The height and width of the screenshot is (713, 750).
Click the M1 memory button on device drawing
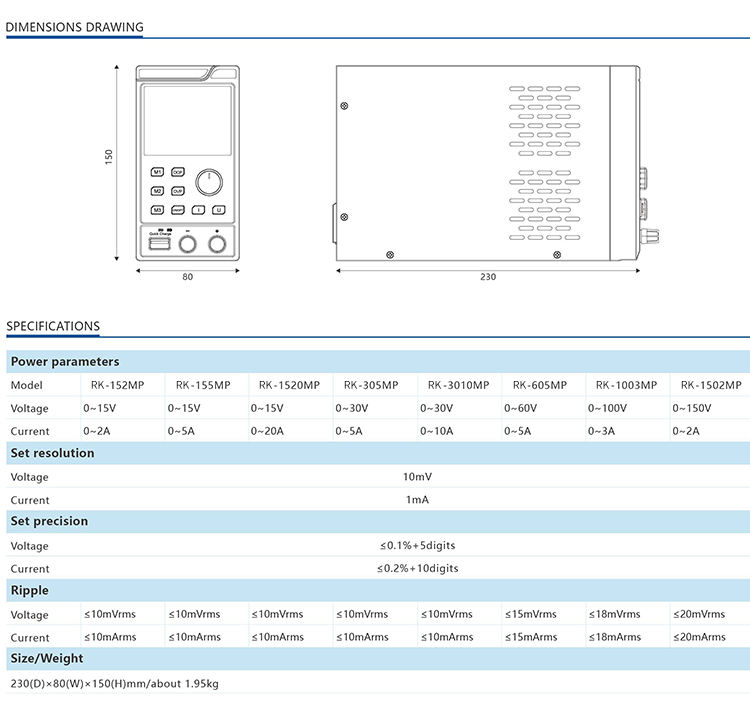[157, 172]
